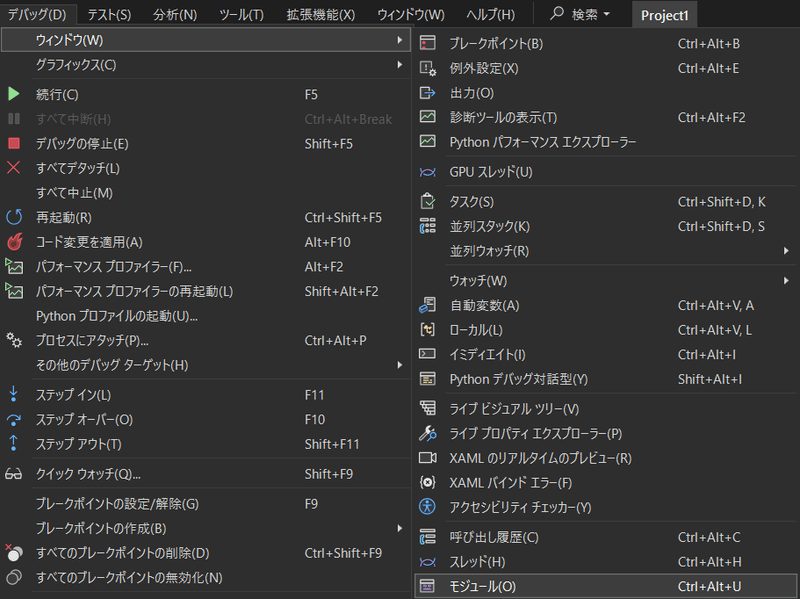The width and height of the screenshot is (800, 599).
Task: Click the Modules (モジュール) icon
Action: point(427,586)
